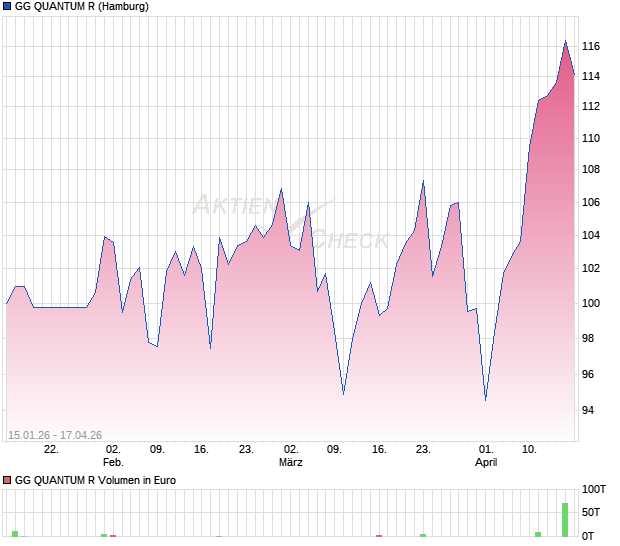Click the 102 price axis label
This screenshot has height=546, width=620.
(591, 268)
